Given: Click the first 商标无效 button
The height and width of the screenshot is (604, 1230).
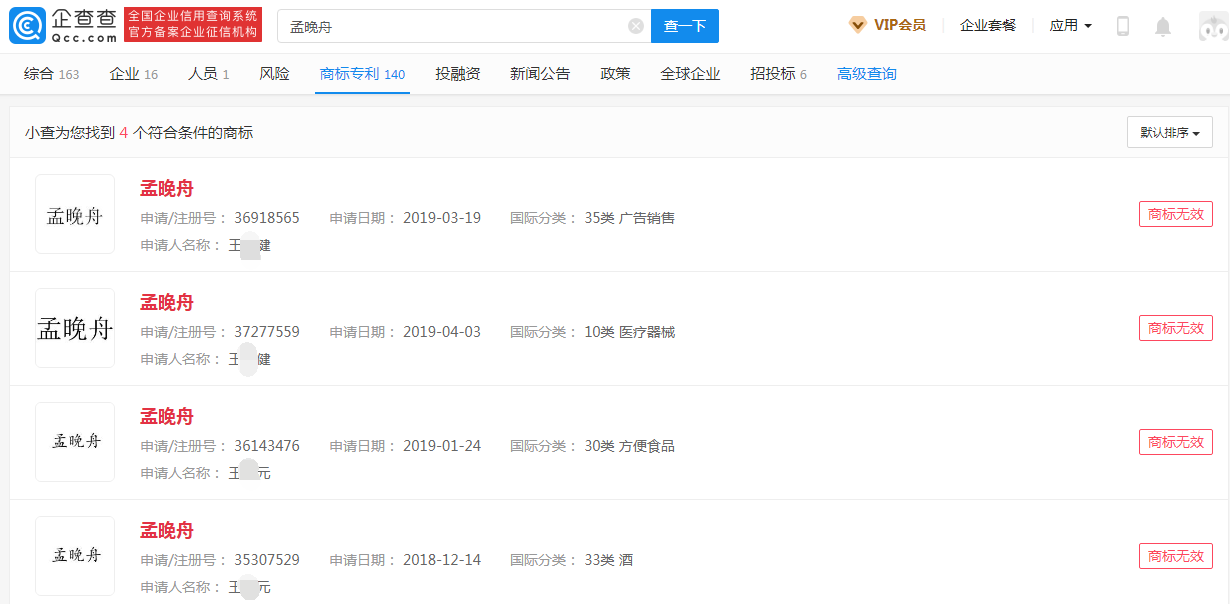Looking at the screenshot, I should point(1175,213).
